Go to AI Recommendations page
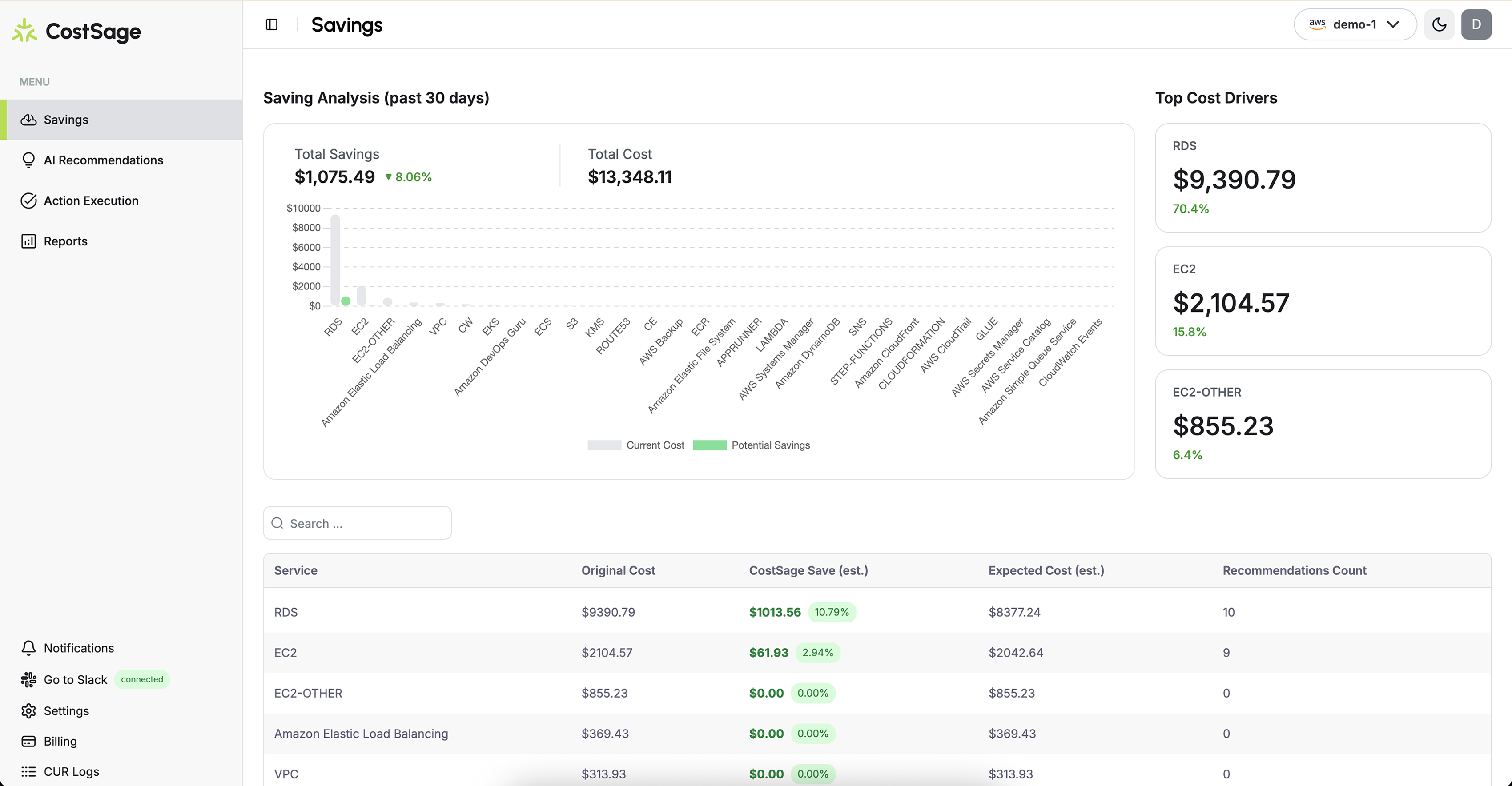Screen dimensions: 1512x786 pos(121,160)
